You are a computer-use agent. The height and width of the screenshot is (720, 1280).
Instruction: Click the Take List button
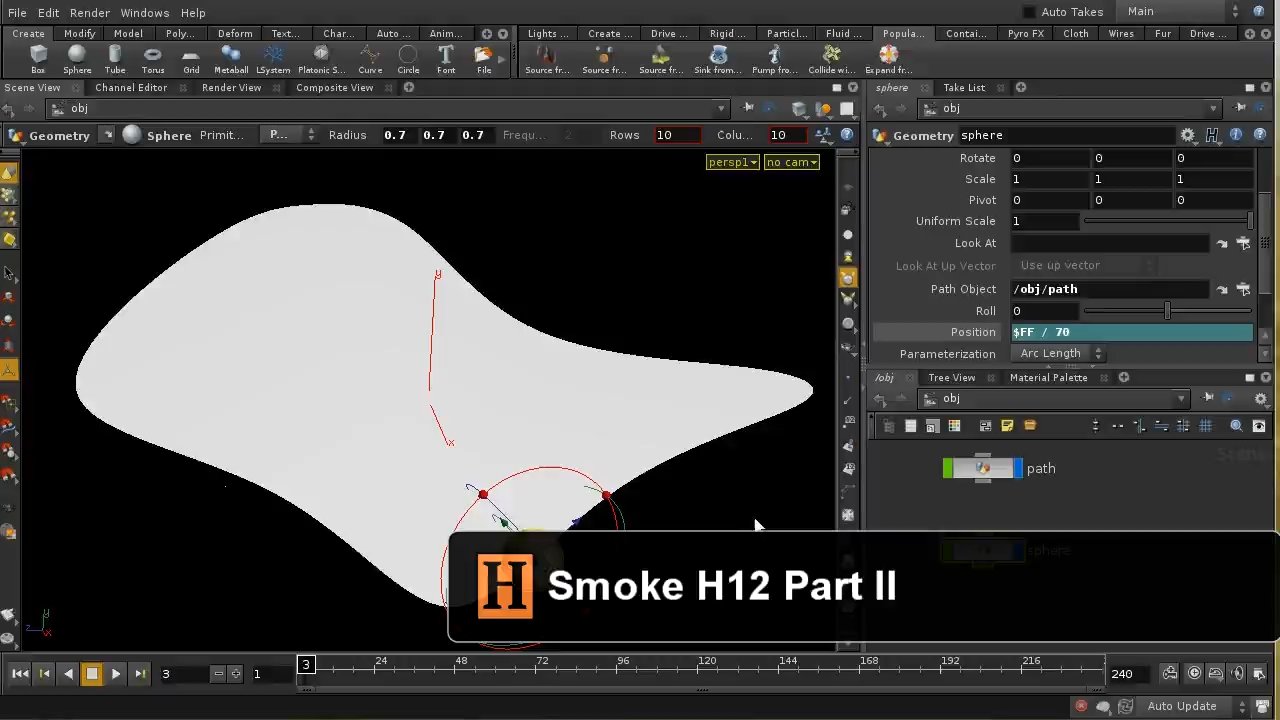964,87
